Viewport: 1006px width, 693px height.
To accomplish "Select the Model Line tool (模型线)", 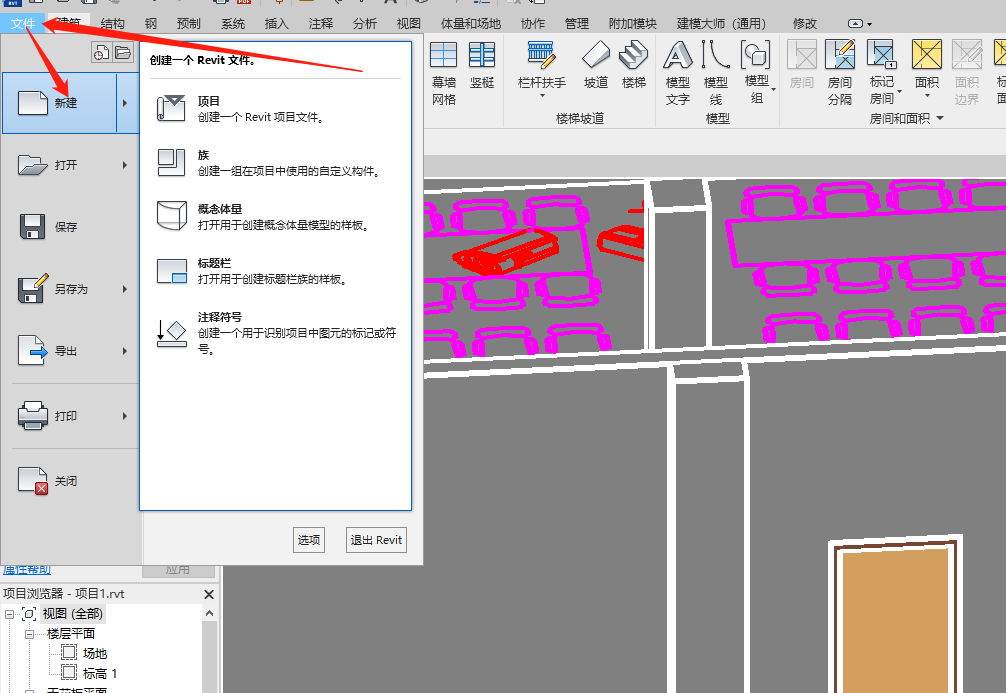I will pos(715,73).
